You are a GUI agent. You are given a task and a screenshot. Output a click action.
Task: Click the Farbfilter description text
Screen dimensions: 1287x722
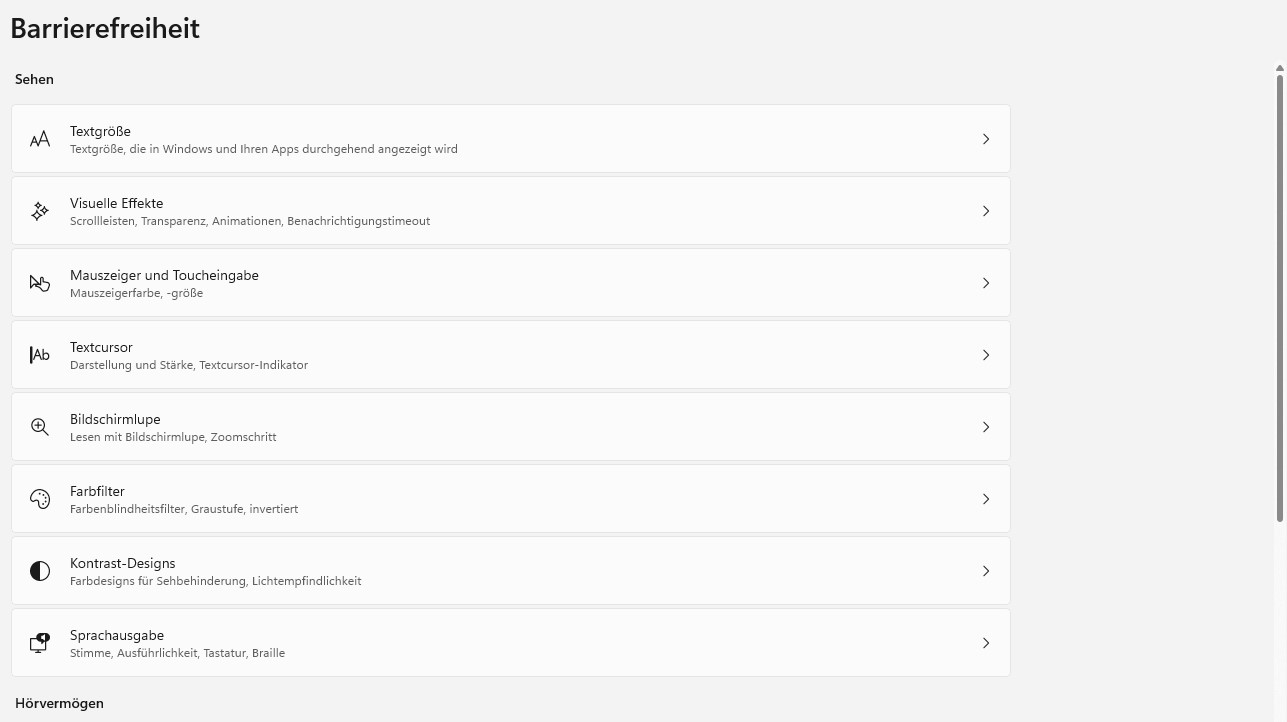(x=184, y=509)
